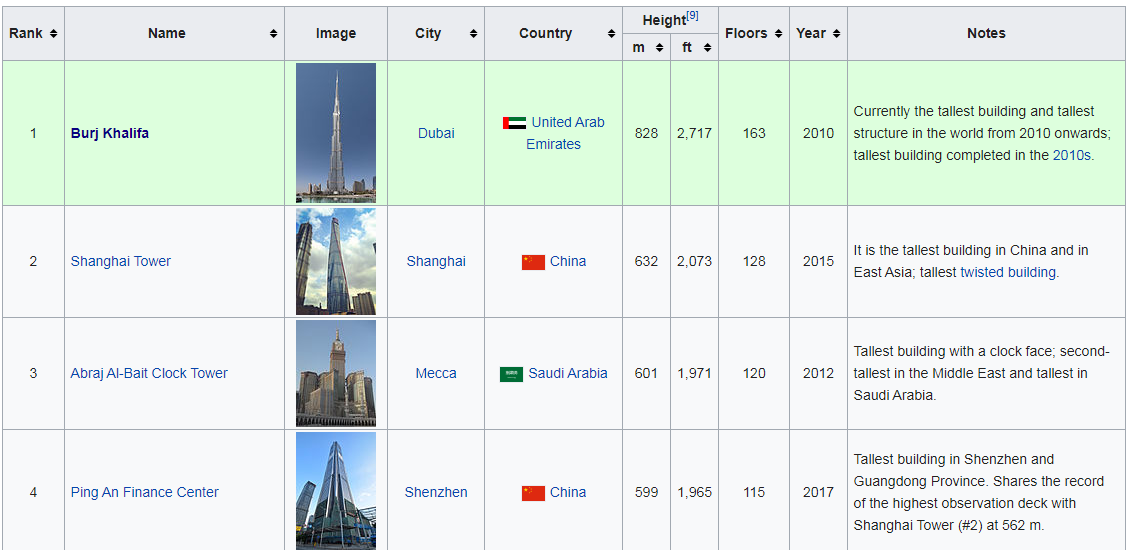Select the 2012 year cell
This screenshot has height=550, width=1133.
[x=819, y=374]
